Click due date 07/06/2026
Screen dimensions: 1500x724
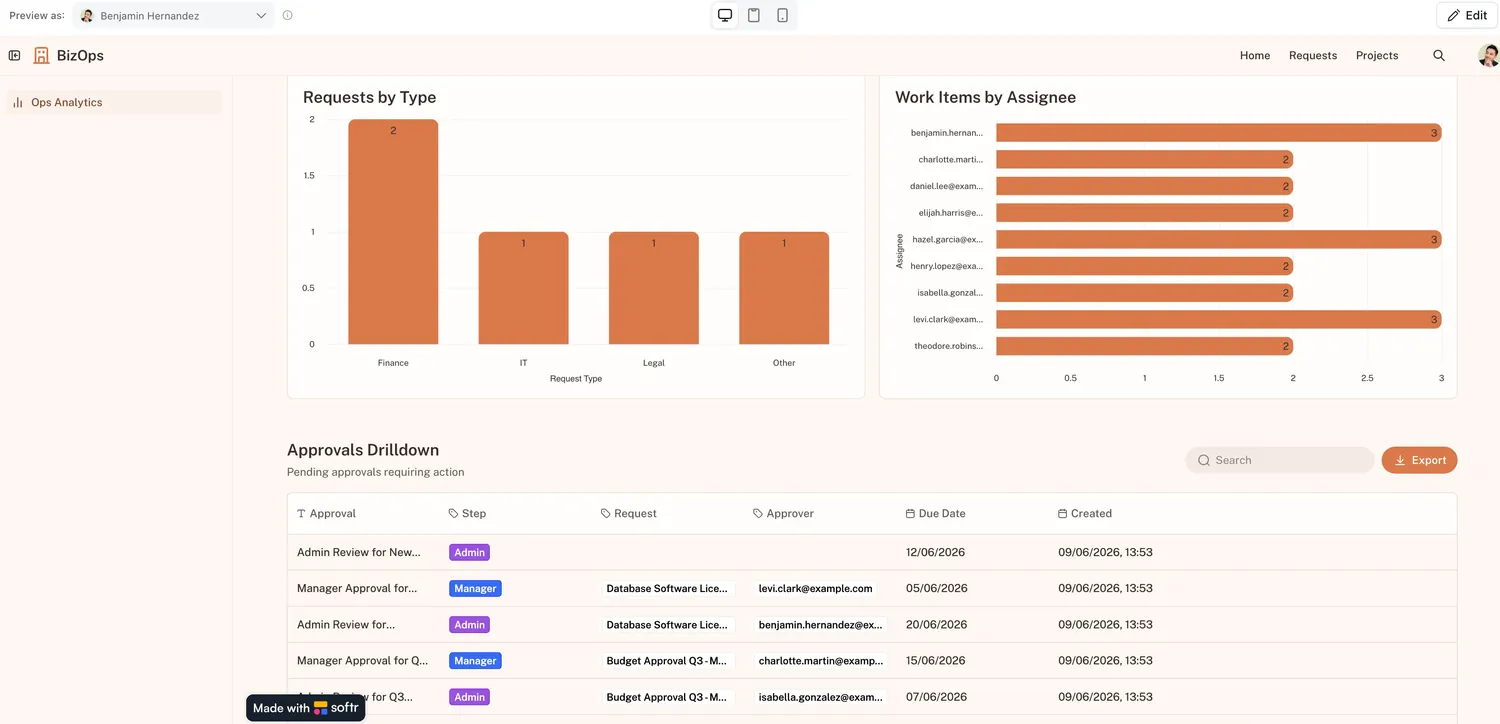pos(935,697)
